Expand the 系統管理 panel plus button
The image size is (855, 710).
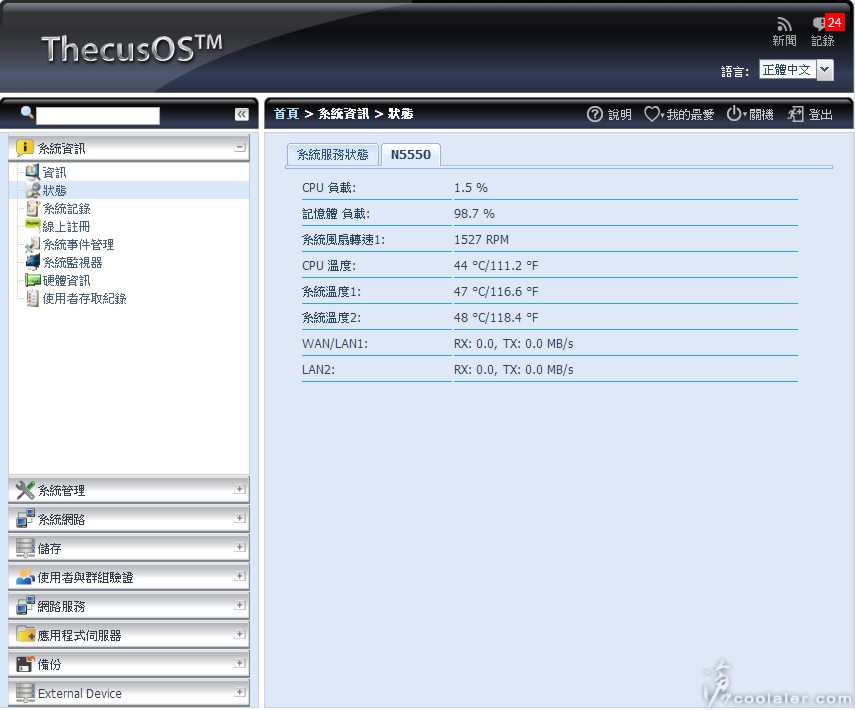(x=239, y=489)
